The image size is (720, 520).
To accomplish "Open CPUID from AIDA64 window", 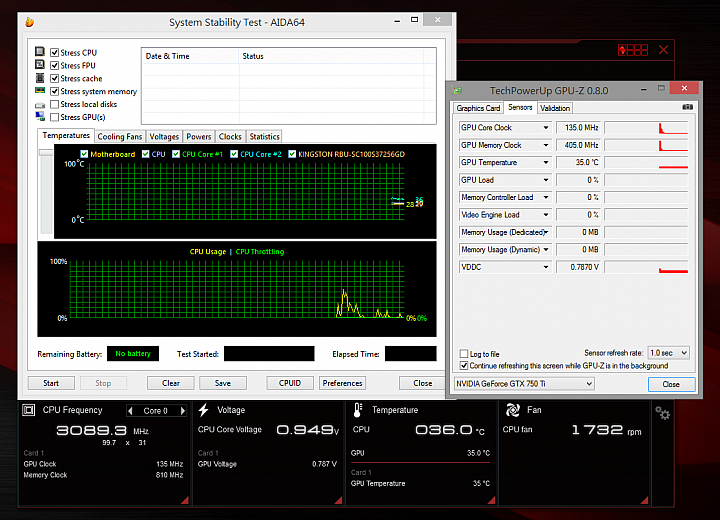I will coord(290,383).
